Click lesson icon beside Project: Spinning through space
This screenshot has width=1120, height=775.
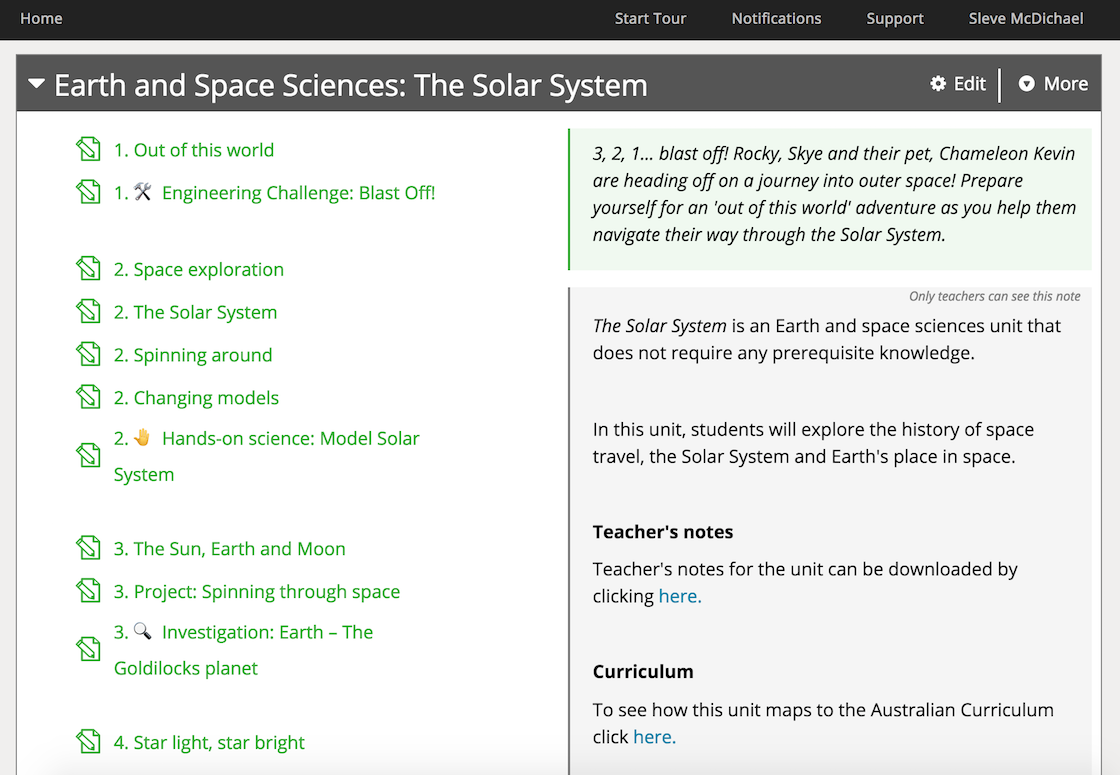click(89, 591)
